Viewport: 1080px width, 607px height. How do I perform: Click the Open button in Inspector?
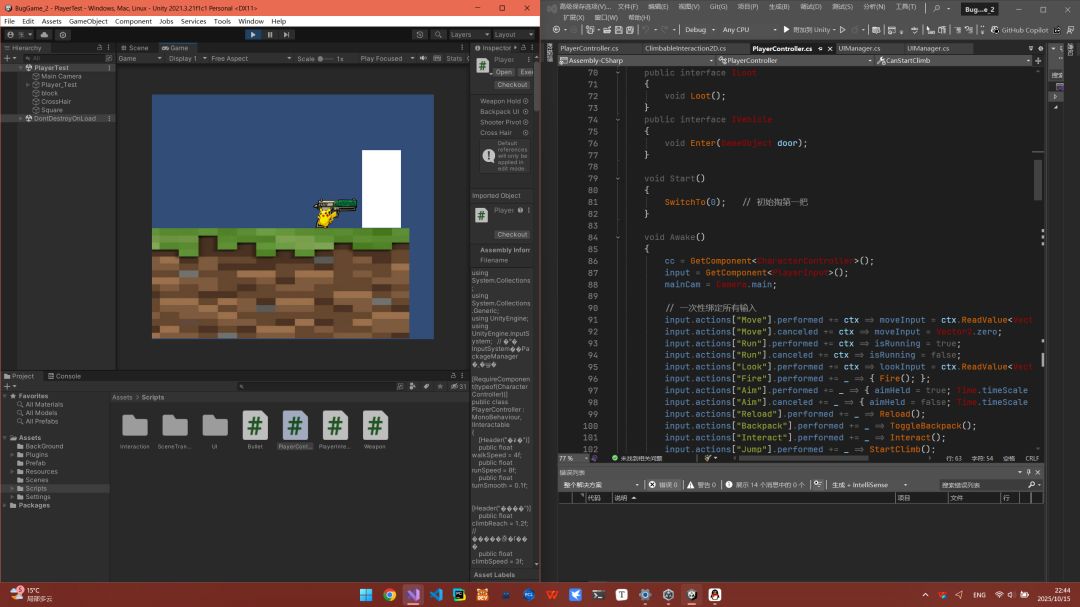[504, 72]
